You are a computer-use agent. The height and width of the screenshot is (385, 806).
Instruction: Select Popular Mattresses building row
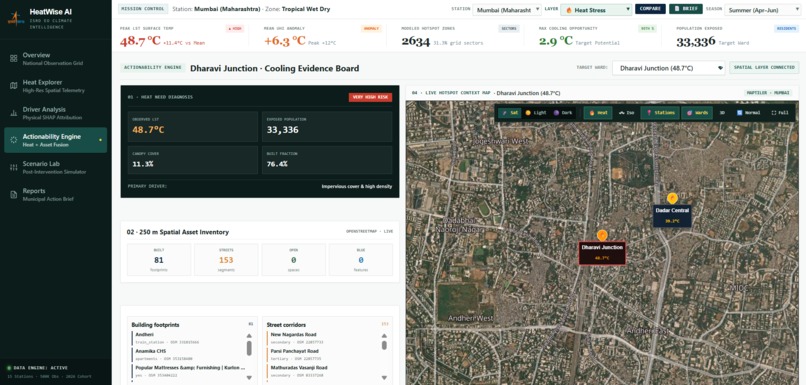coord(187,371)
